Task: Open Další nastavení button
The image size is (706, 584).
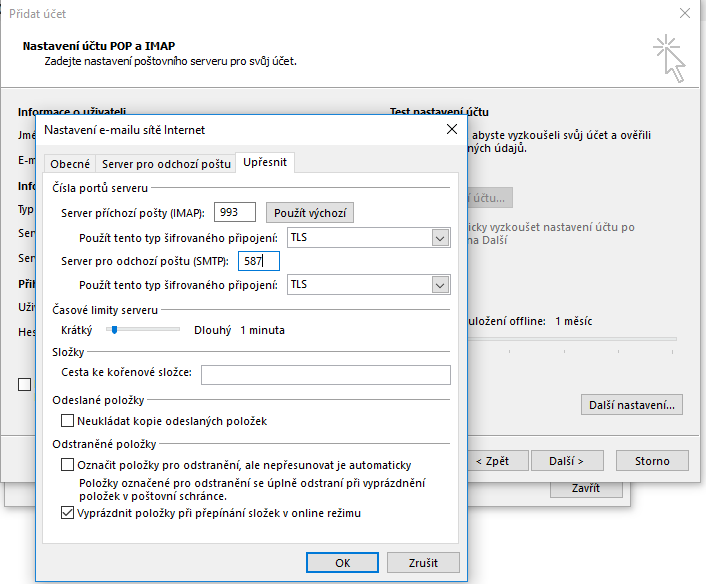Action: [632, 405]
